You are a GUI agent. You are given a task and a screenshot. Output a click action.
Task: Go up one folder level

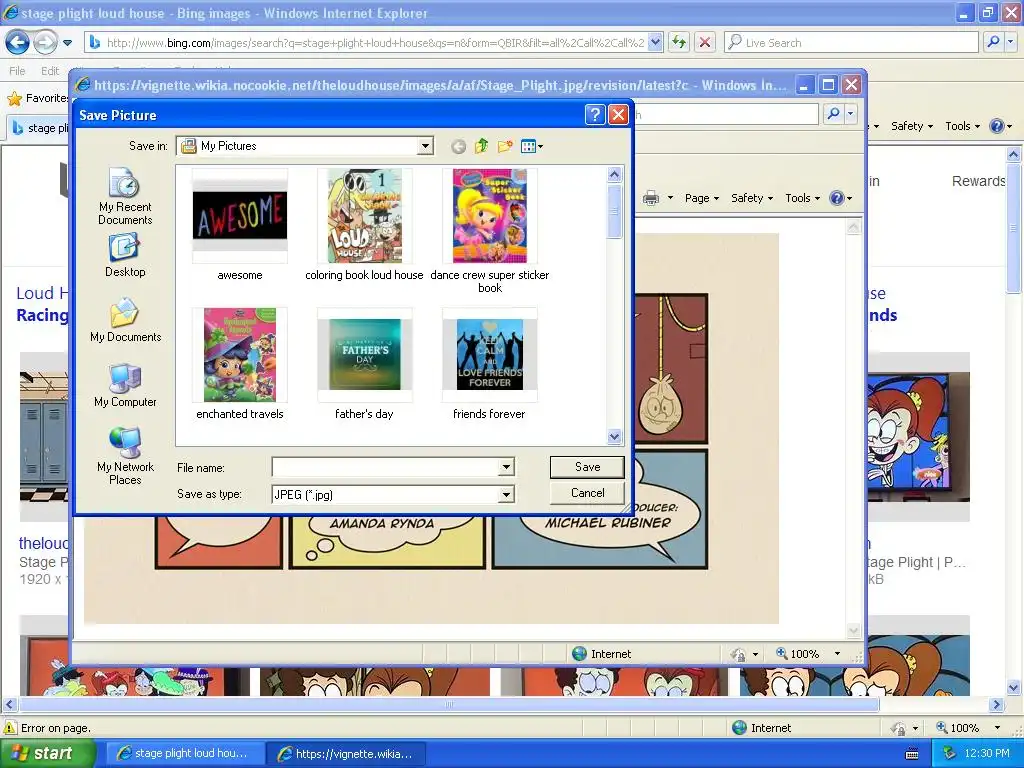(x=481, y=146)
